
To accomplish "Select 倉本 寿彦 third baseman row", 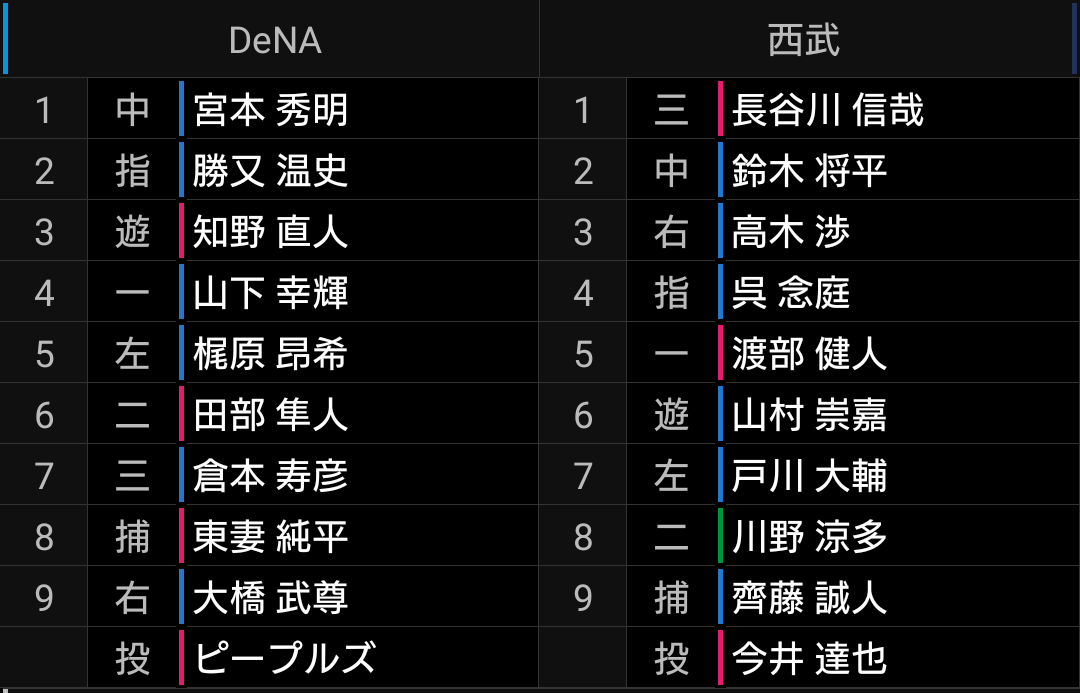I will tap(270, 475).
